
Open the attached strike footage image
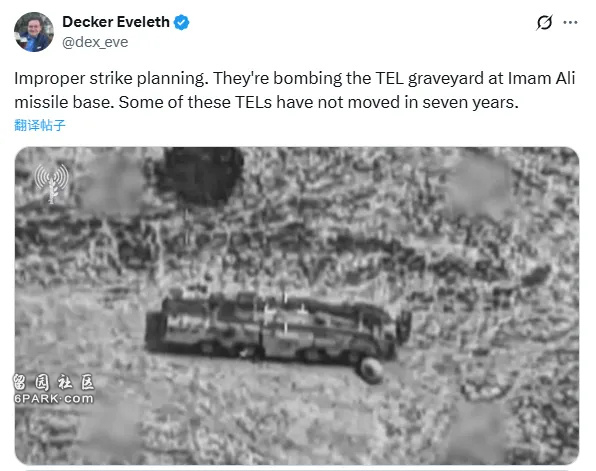[x=297, y=306]
